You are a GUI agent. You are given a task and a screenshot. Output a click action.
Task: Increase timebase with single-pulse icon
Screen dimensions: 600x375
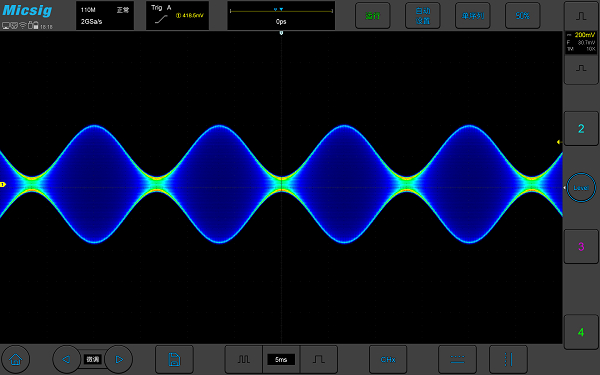(319, 359)
